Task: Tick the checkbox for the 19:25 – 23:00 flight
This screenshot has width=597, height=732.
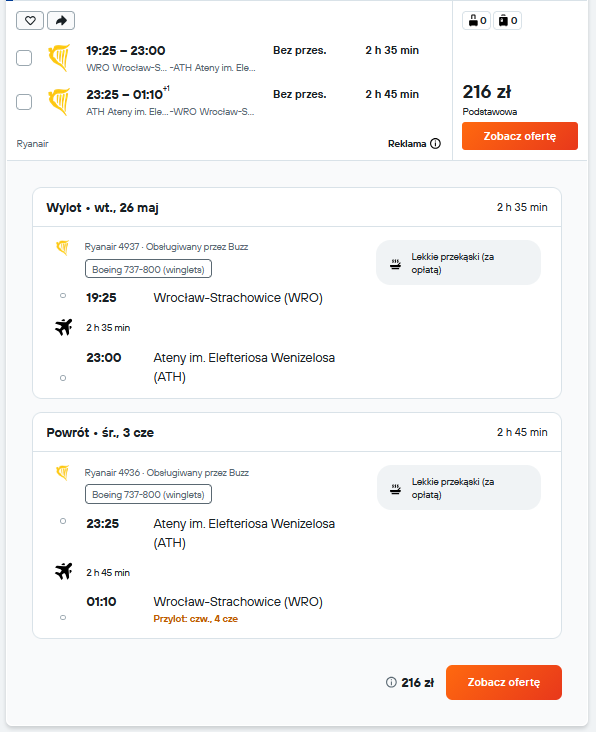Action: pos(24,58)
